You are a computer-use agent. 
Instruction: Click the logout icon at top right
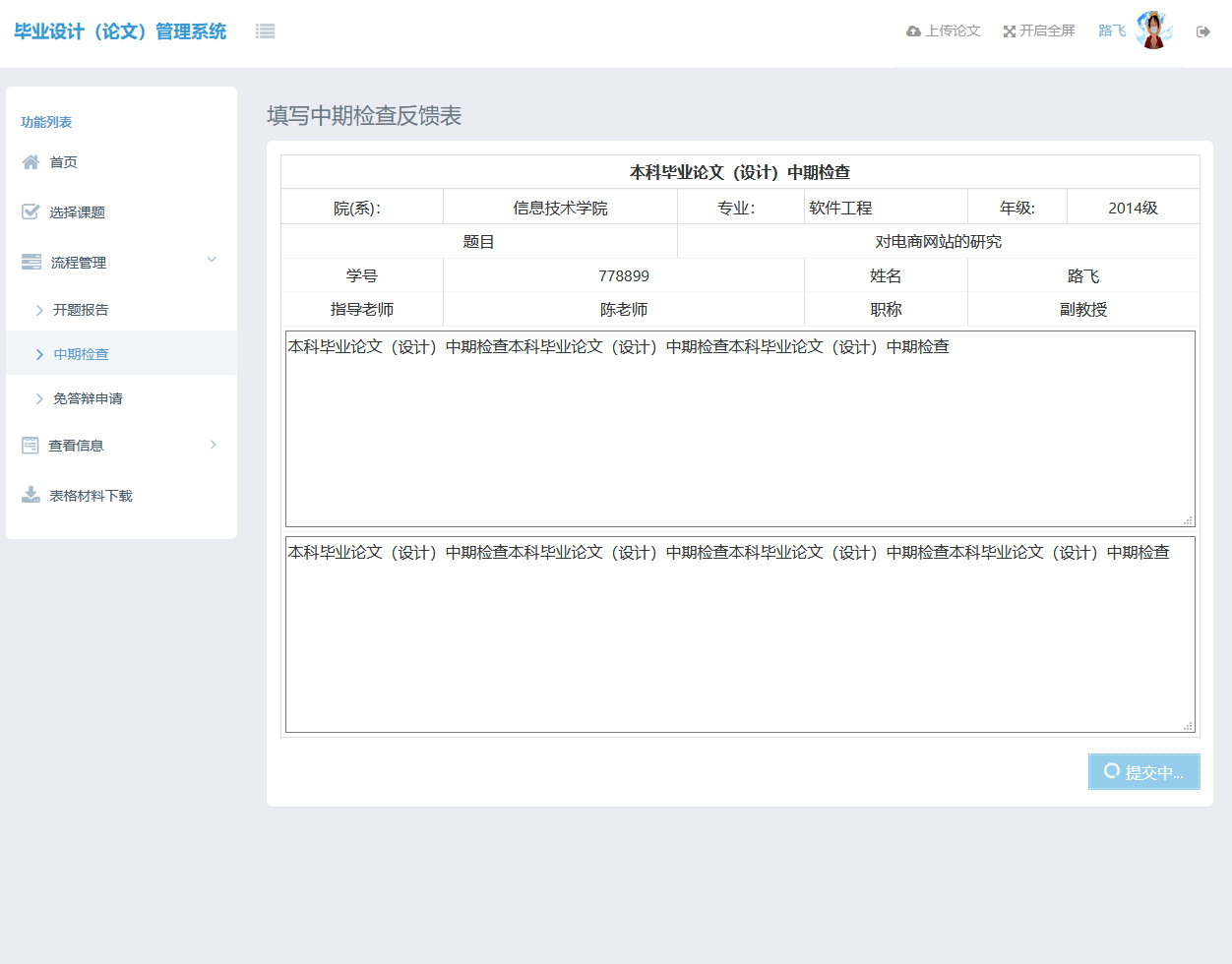[x=1202, y=30]
